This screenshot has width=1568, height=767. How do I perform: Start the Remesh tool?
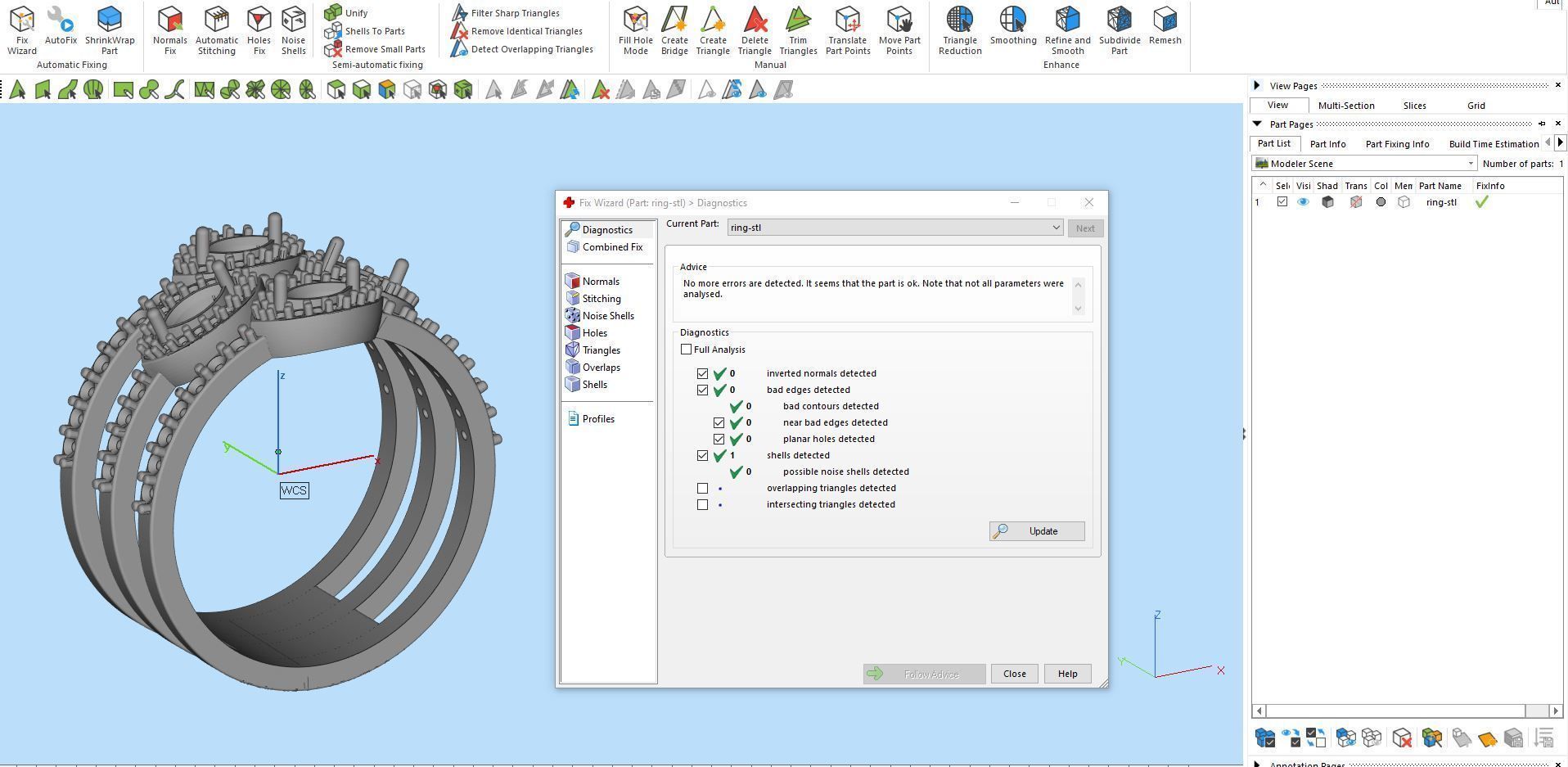tap(1165, 26)
